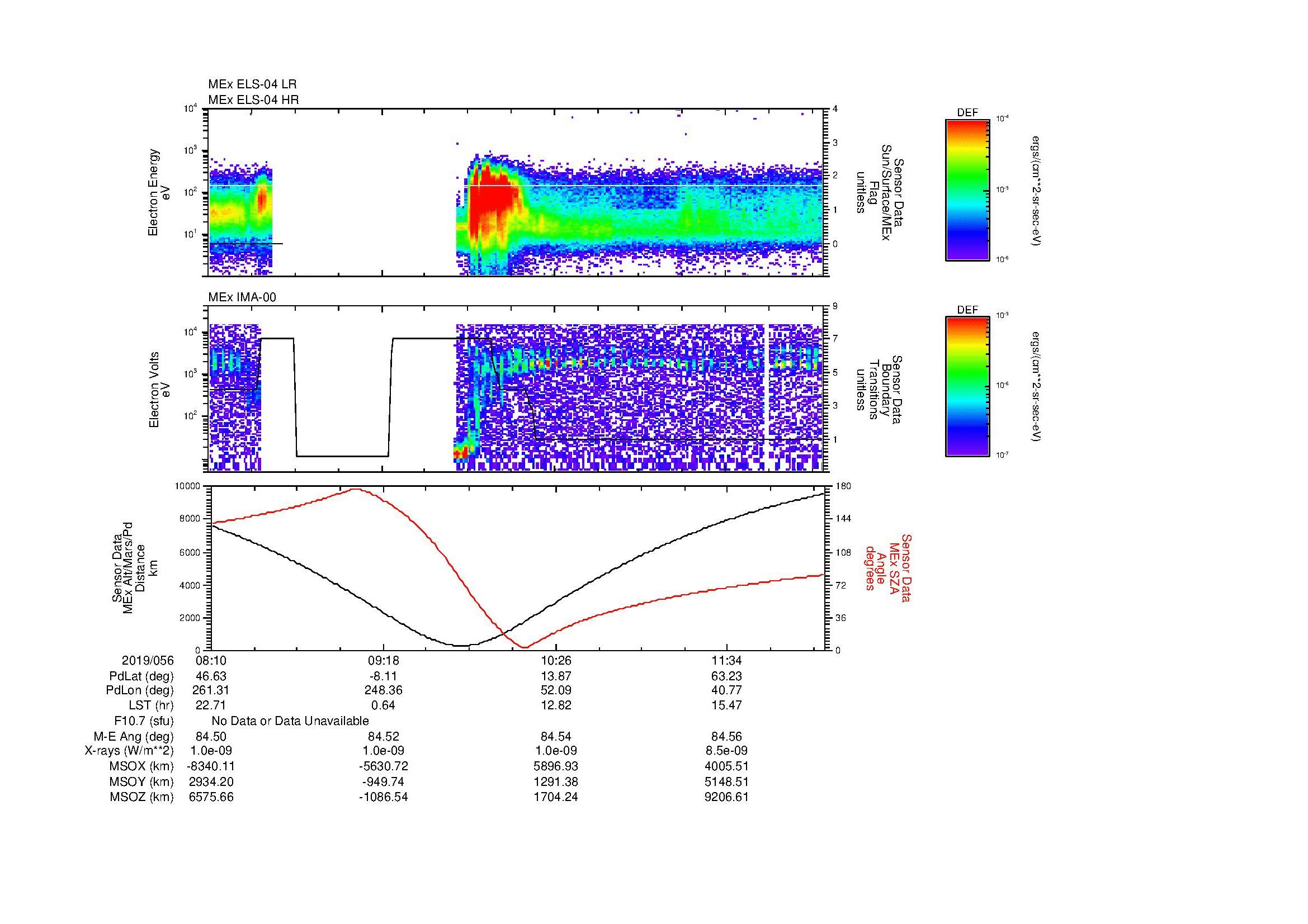Click the 'PdLat (deg)' row label

click(141, 676)
